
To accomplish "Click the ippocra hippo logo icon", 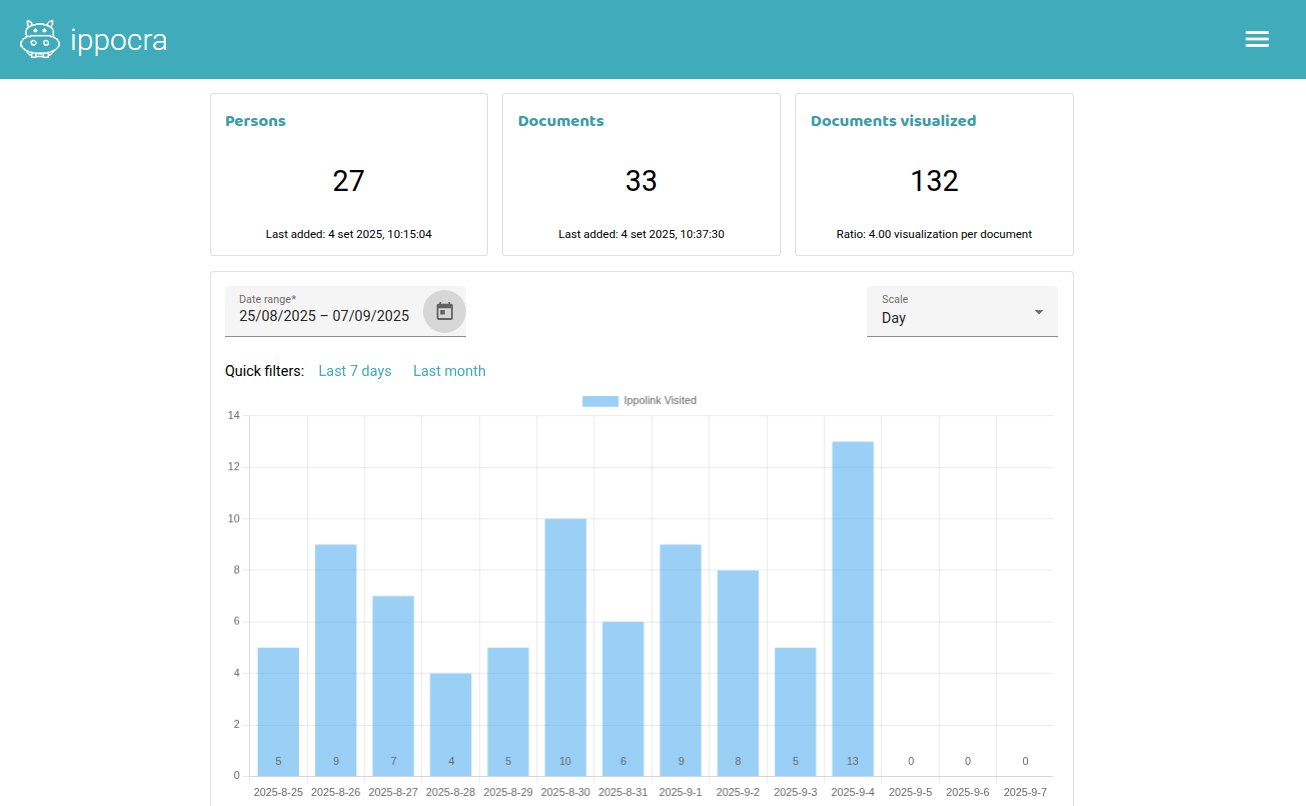I will [x=40, y=38].
